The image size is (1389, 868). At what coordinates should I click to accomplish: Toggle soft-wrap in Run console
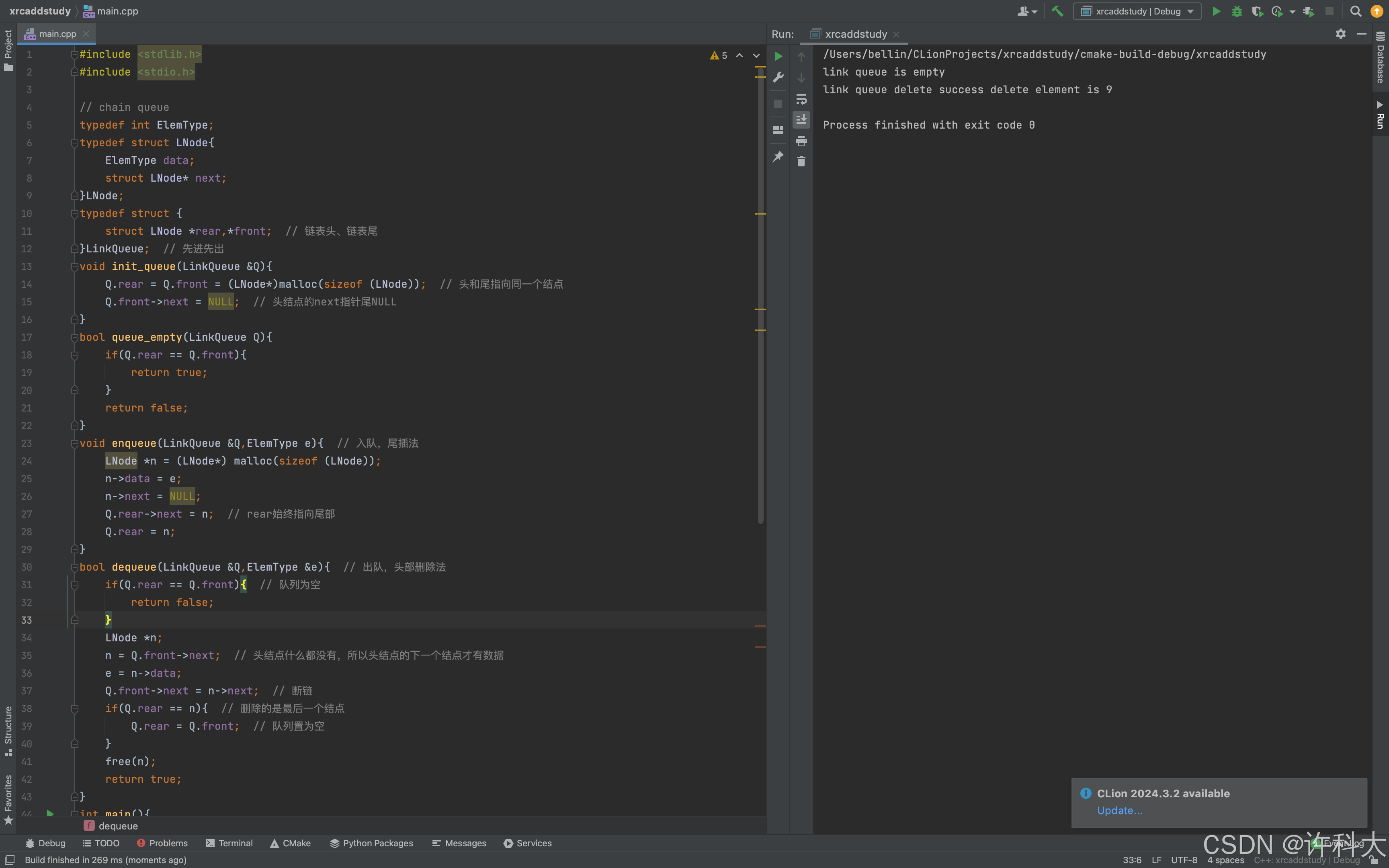[801, 99]
